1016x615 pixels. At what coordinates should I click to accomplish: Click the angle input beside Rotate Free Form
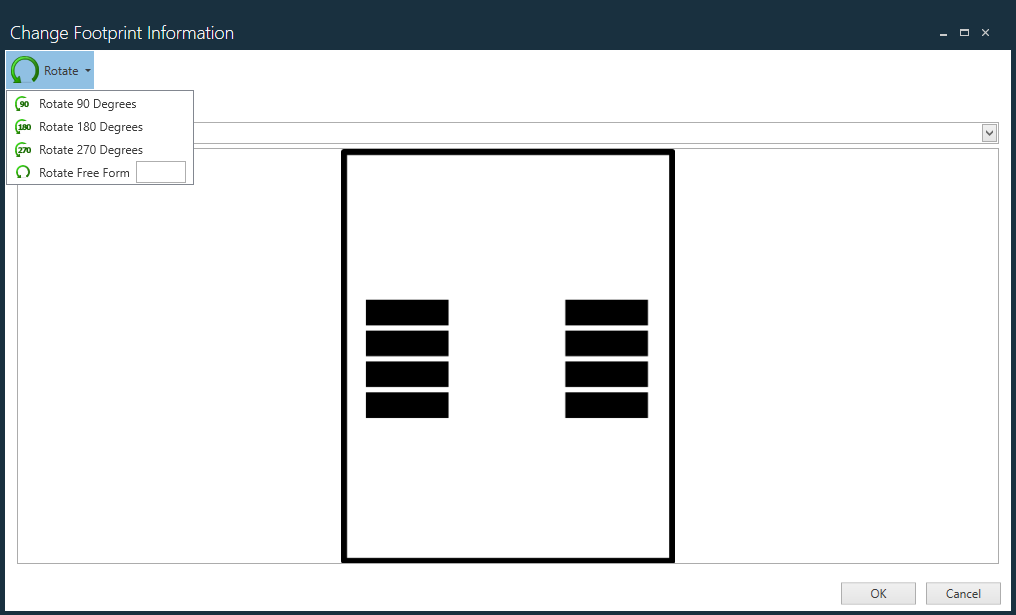click(x=162, y=172)
